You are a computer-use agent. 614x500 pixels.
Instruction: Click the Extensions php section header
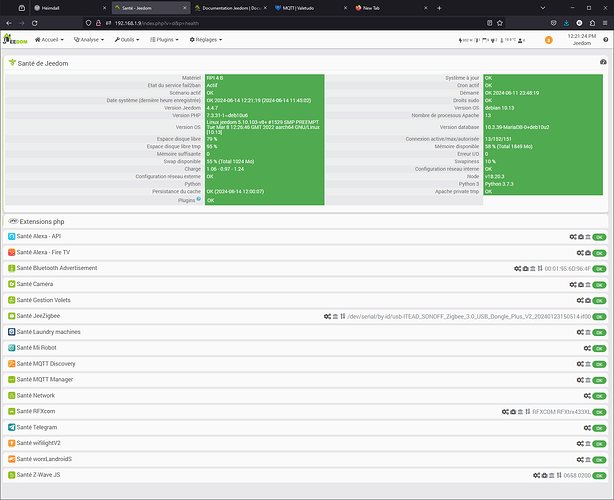pos(42,222)
